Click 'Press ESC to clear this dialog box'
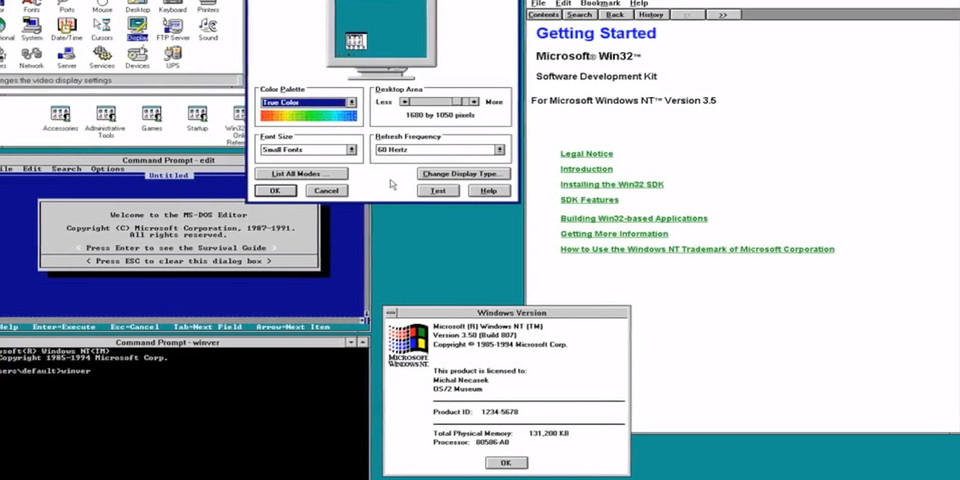960x480 pixels. coord(179,261)
